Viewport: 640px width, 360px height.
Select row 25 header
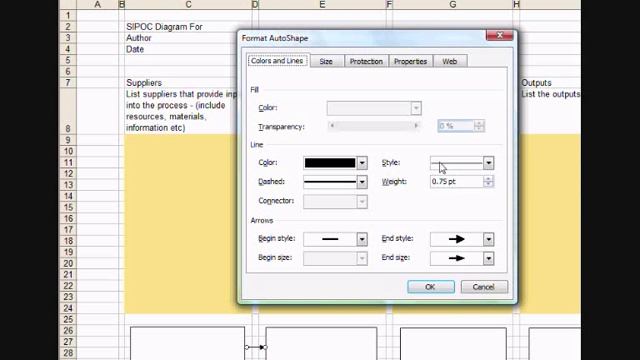click(x=68, y=319)
